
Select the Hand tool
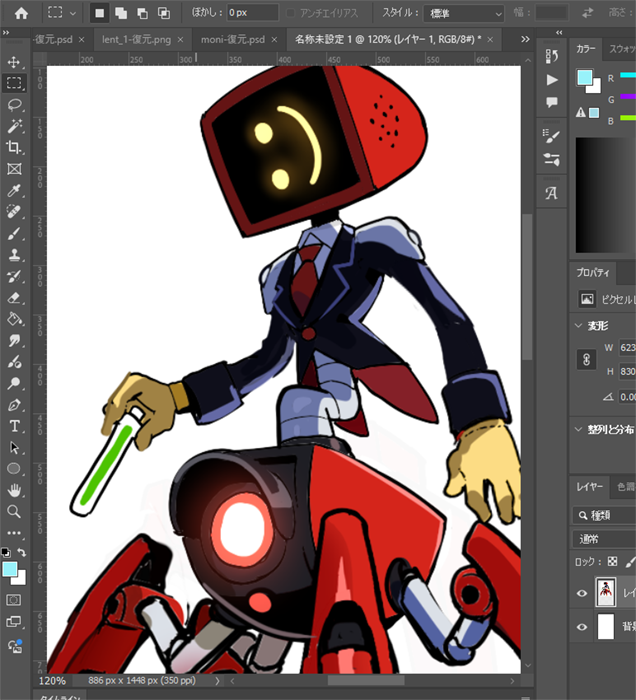[x=14, y=490]
